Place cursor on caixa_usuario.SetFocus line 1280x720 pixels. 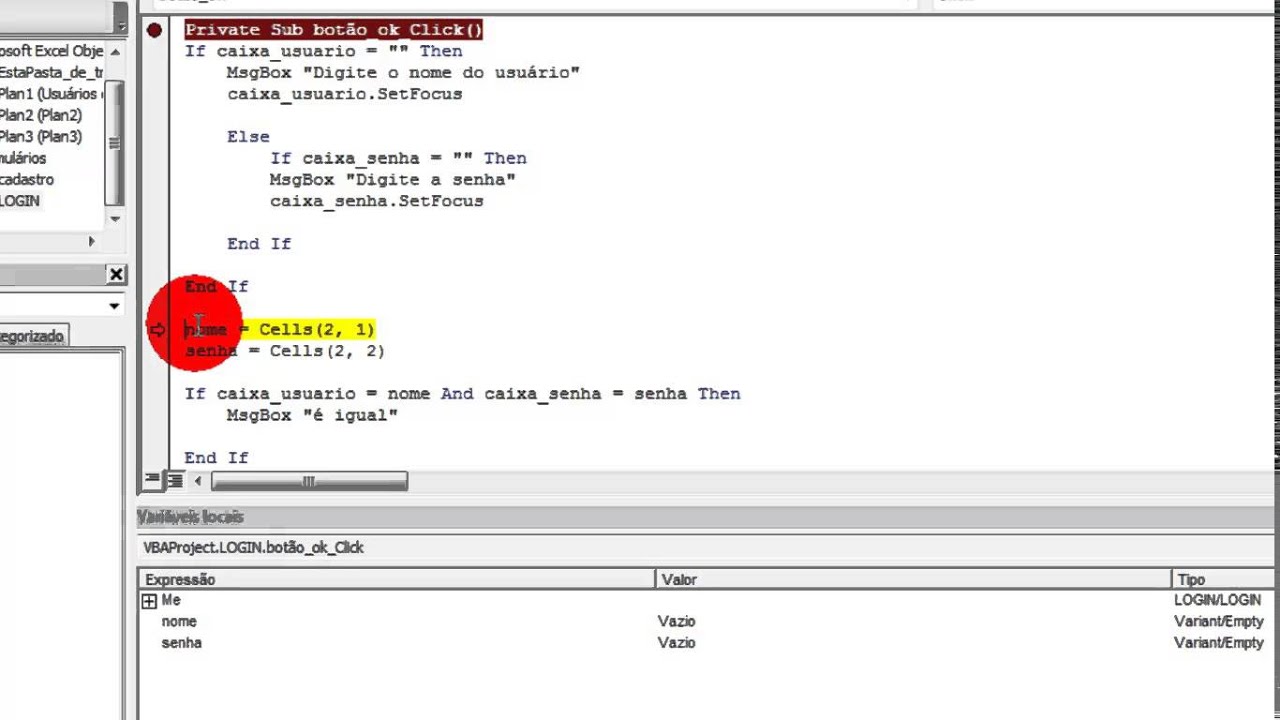click(x=345, y=94)
